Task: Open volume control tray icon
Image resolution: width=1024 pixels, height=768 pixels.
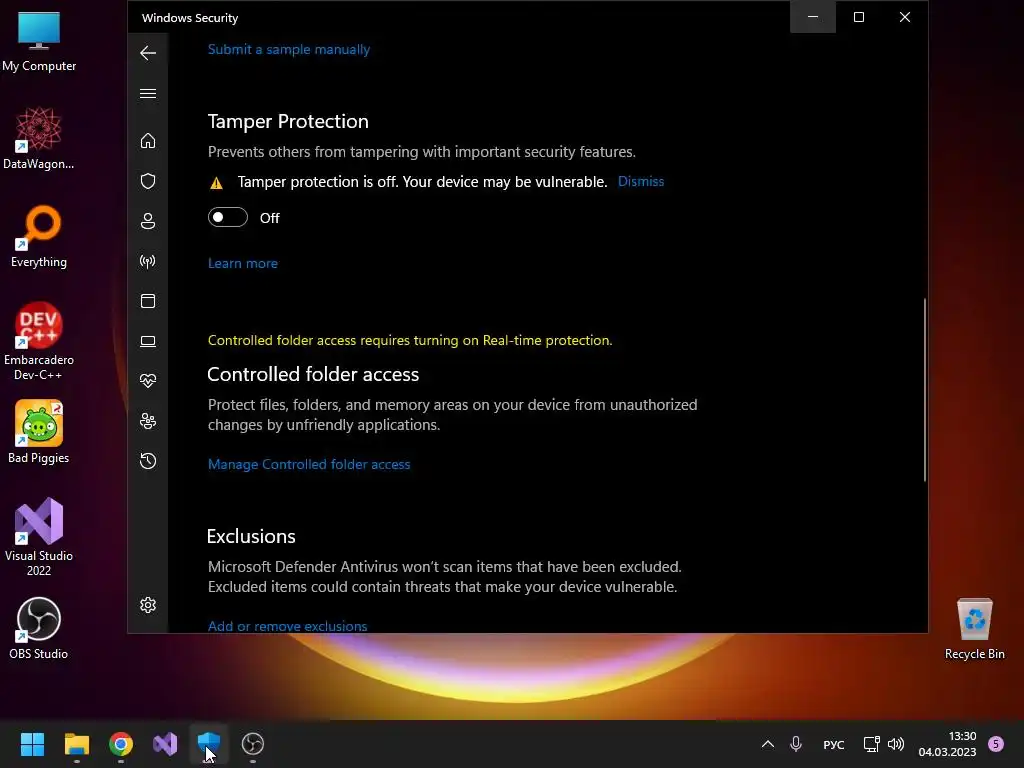Action: click(x=896, y=744)
